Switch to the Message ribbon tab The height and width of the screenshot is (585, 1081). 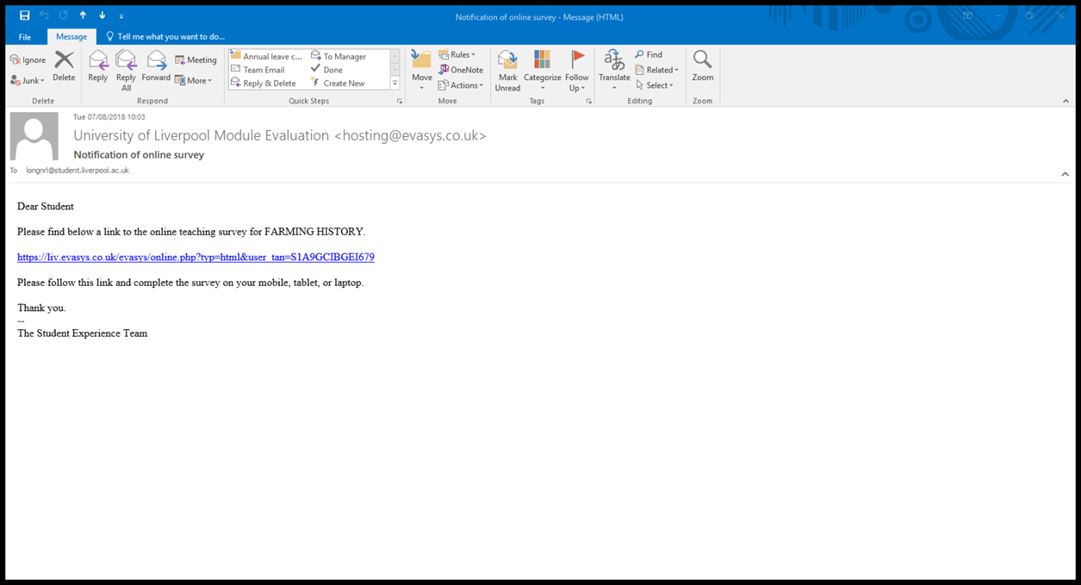pyautogui.click(x=72, y=37)
